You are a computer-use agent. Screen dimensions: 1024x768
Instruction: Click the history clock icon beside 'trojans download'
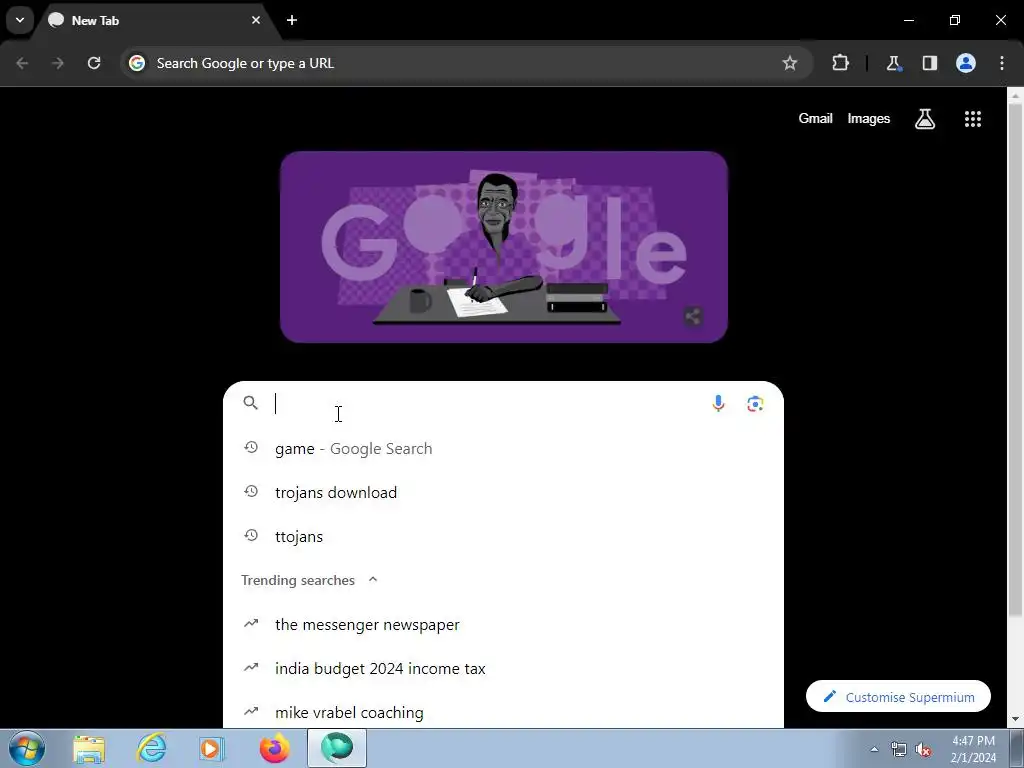pos(251,491)
